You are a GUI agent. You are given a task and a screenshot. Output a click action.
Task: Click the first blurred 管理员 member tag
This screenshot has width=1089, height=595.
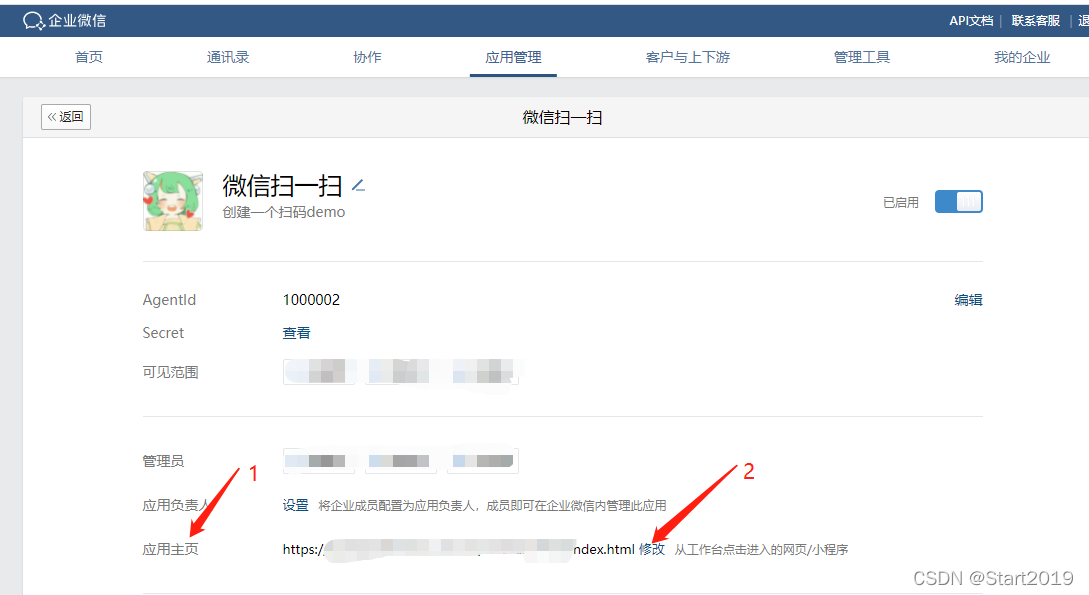(318, 460)
